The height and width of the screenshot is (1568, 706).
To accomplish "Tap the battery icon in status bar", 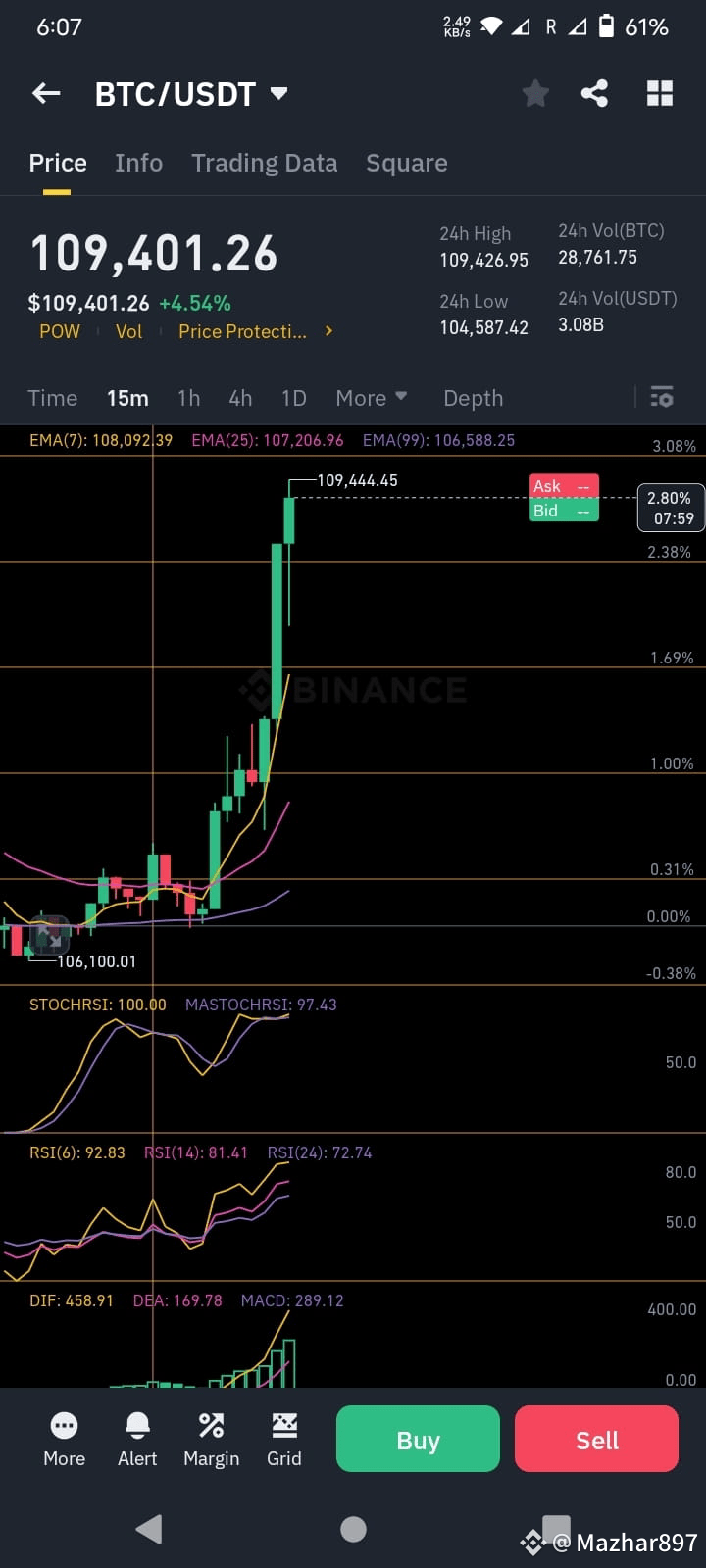I will [607, 26].
